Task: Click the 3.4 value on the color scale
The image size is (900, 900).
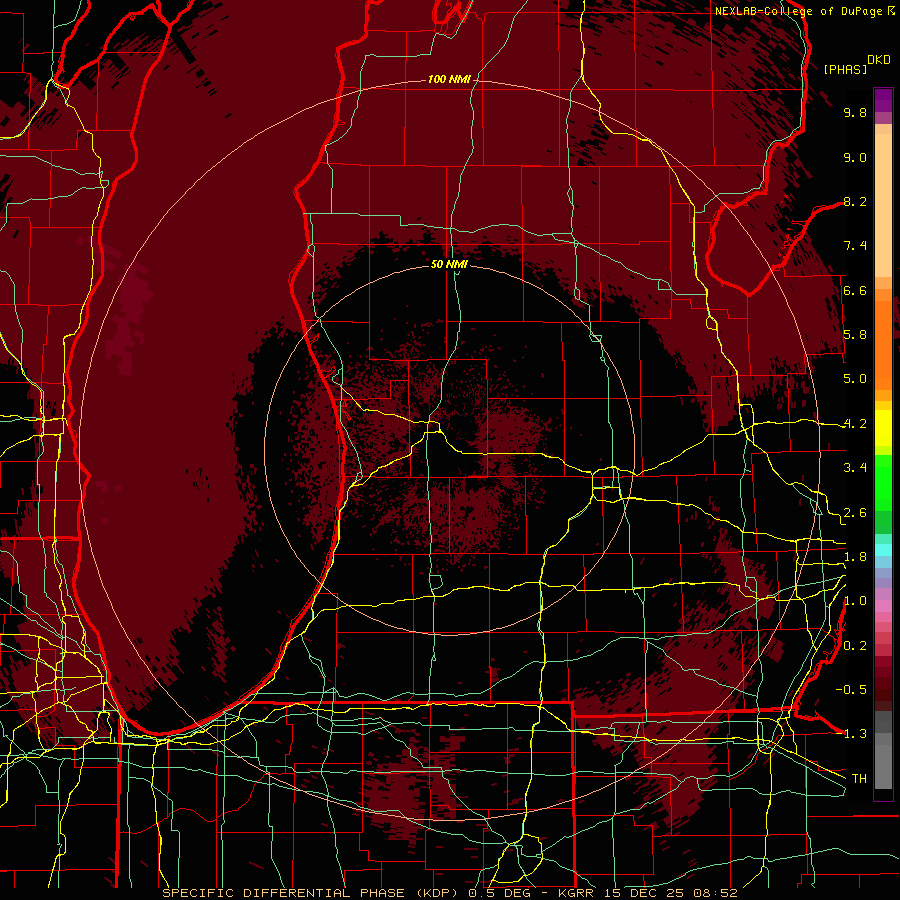Action: (855, 468)
